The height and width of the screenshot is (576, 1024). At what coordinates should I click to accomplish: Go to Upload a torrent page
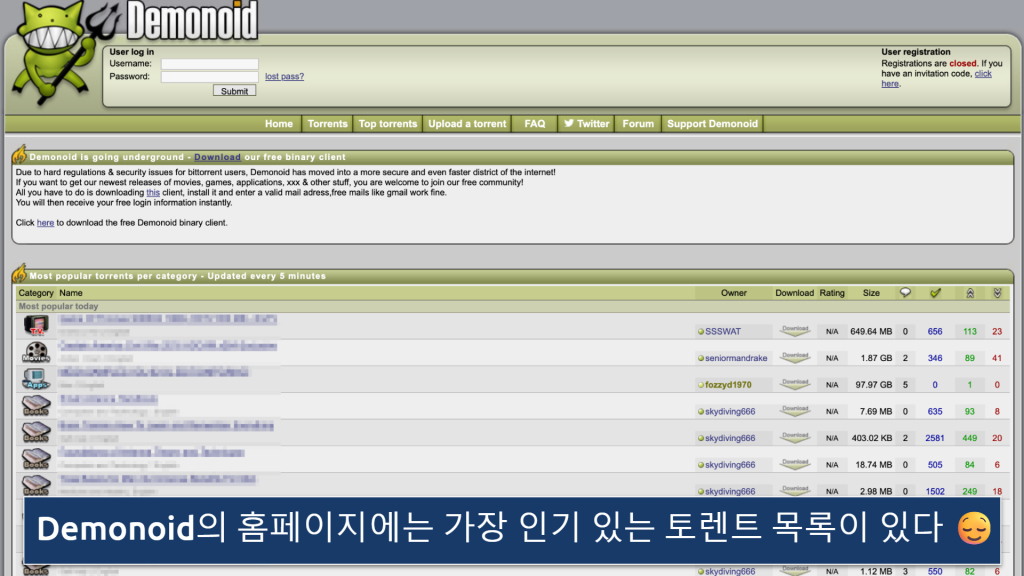pos(467,124)
